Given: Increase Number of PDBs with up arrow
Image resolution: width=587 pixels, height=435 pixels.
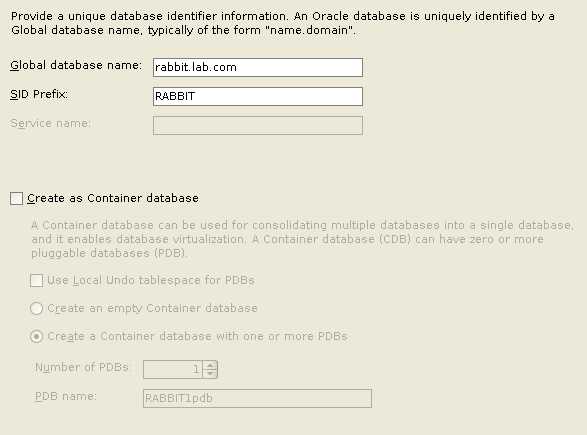Looking at the screenshot, I should point(210,365).
